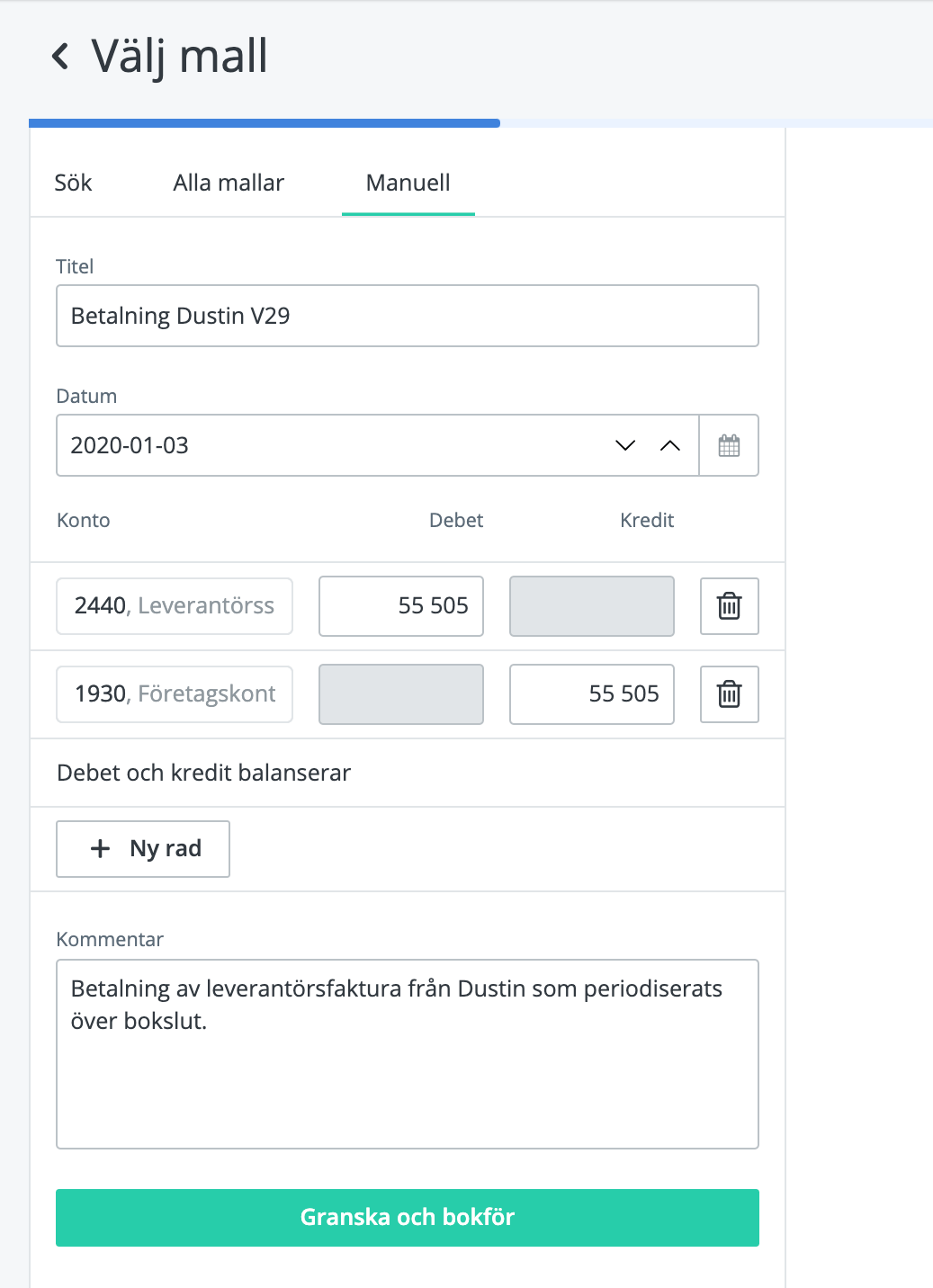Image resolution: width=933 pixels, height=1288 pixels.
Task: Step date forward with up chevron
Action: coord(670,445)
